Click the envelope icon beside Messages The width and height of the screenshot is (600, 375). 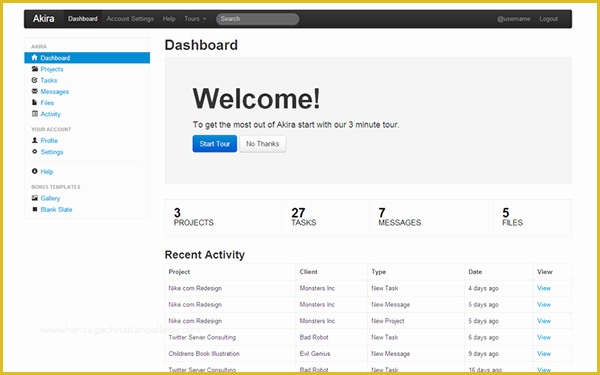pyautogui.click(x=34, y=91)
